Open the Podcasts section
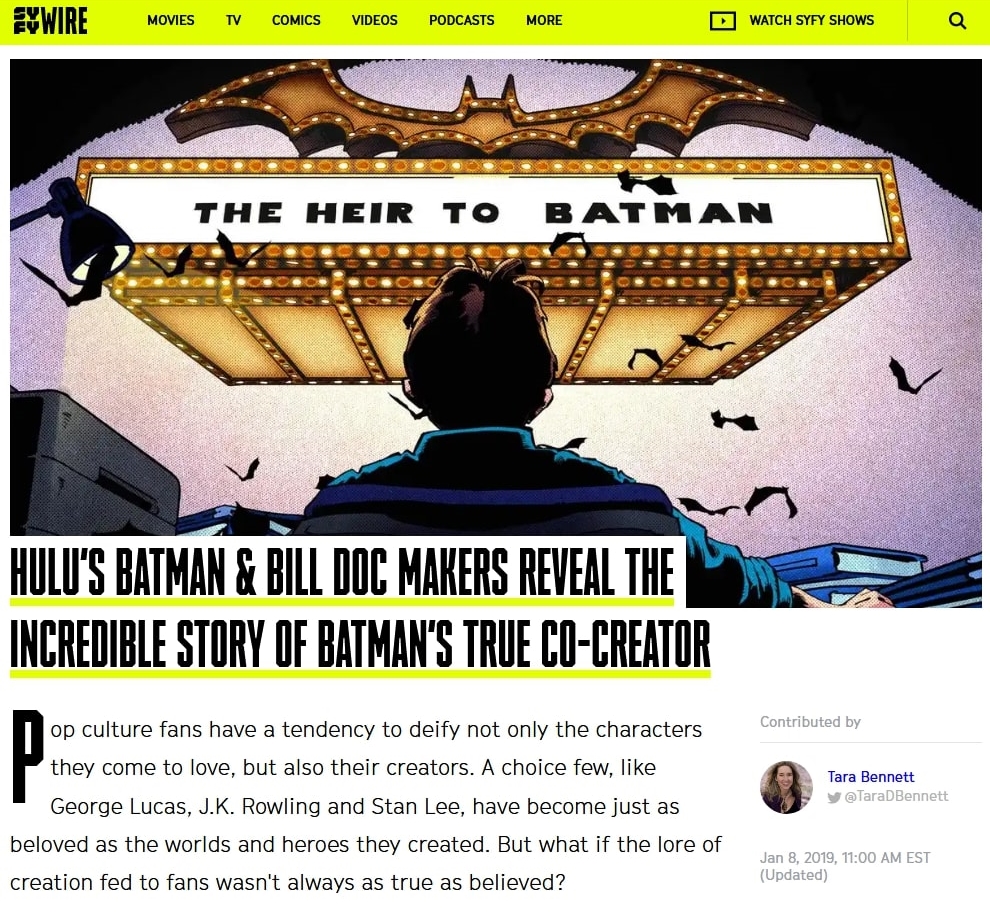The height and width of the screenshot is (913, 990). point(462,20)
